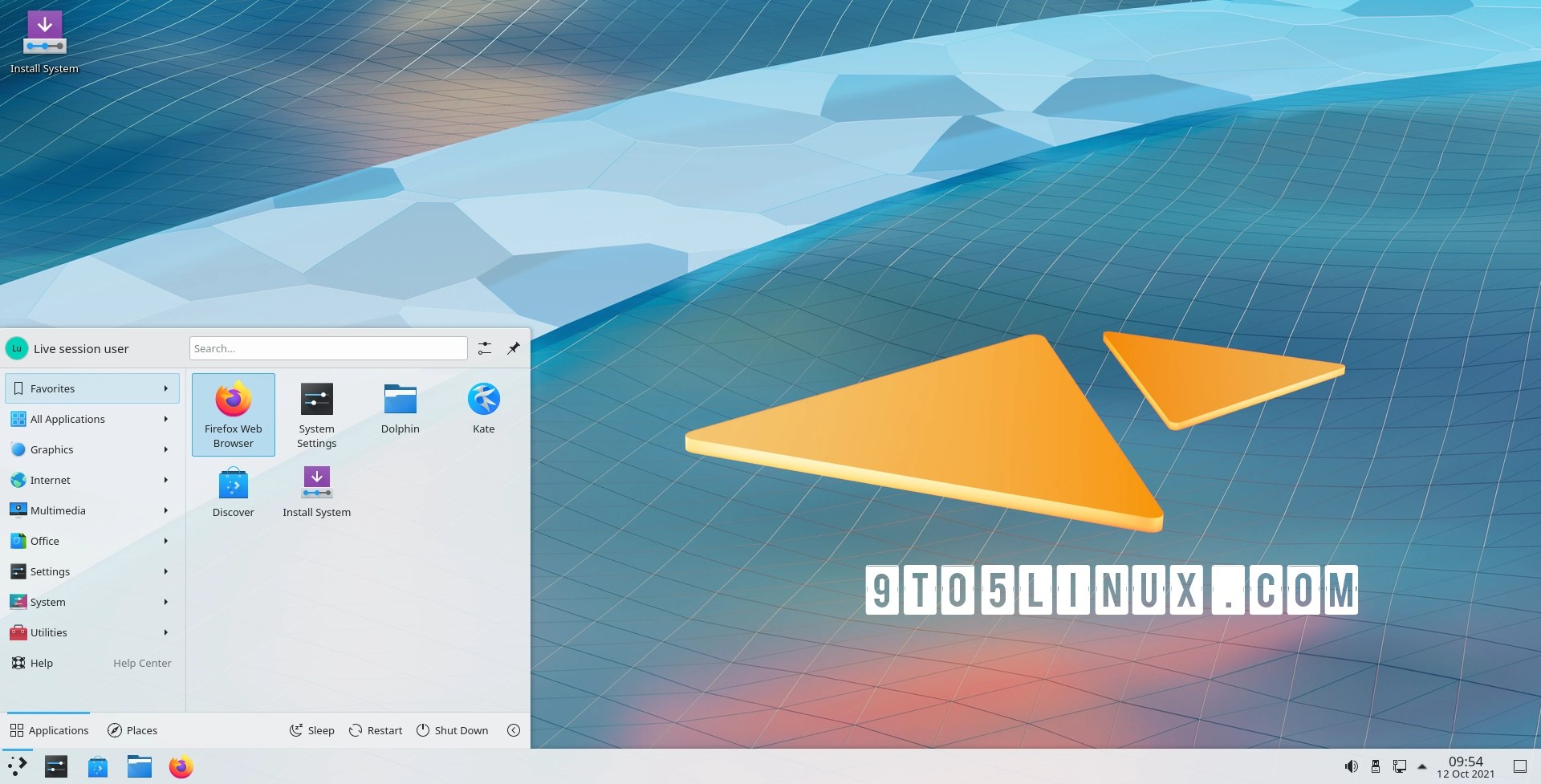Open the audio volume icon in system tray
The height and width of the screenshot is (784, 1541).
pyautogui.click(x=1352, y=766)
